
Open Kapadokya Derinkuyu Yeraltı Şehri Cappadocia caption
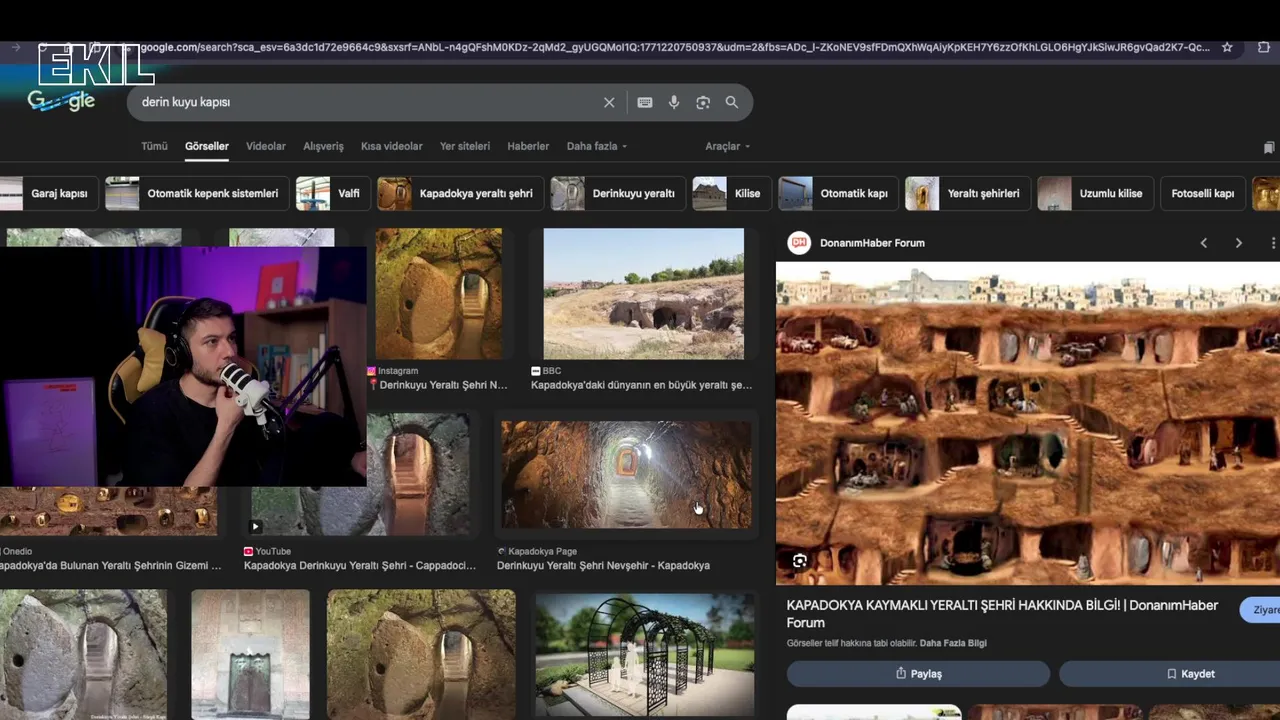pyautogui.click(x=360, y=565)
